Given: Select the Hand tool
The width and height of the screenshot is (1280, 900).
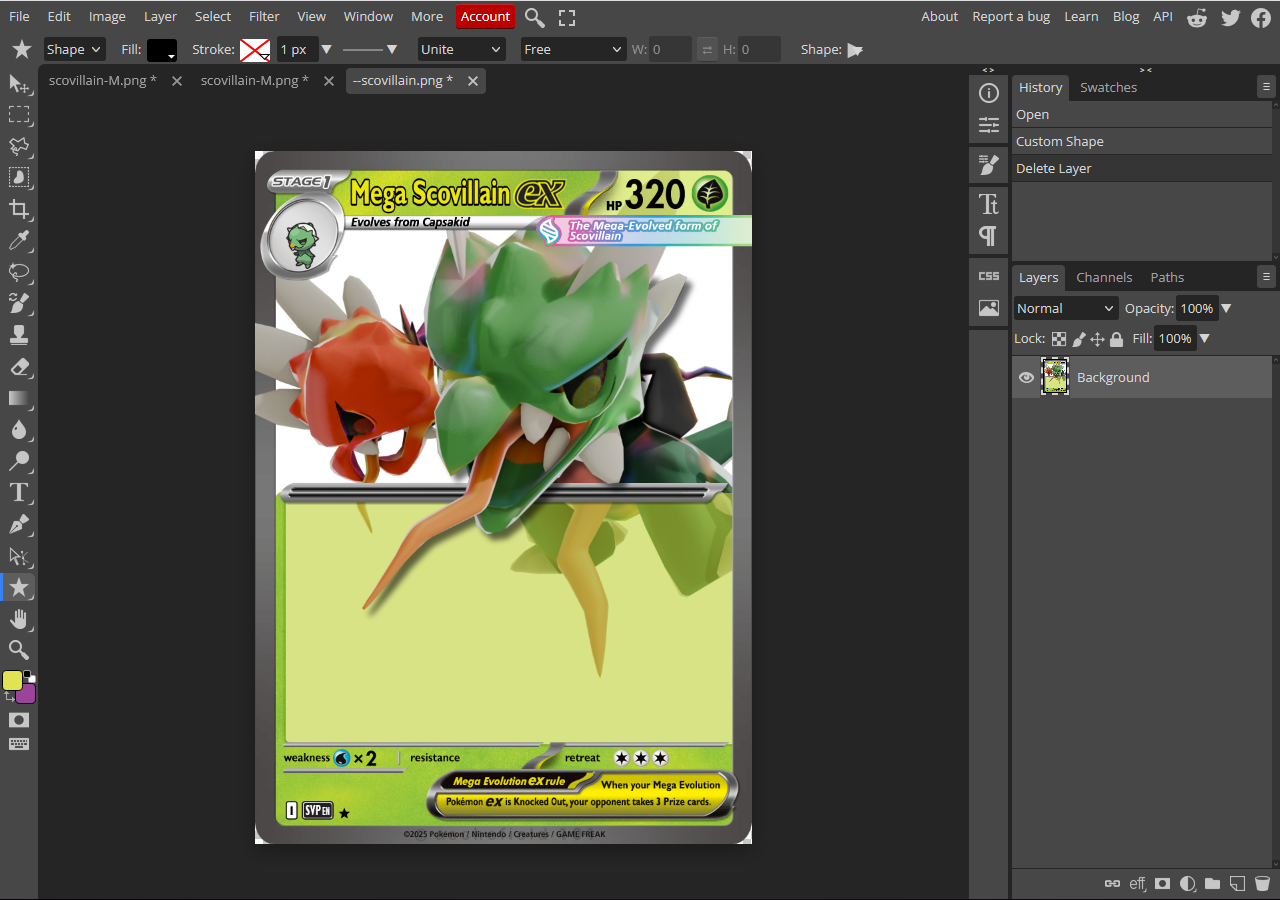Looking at the screenshot, I should tap(19, 618).
